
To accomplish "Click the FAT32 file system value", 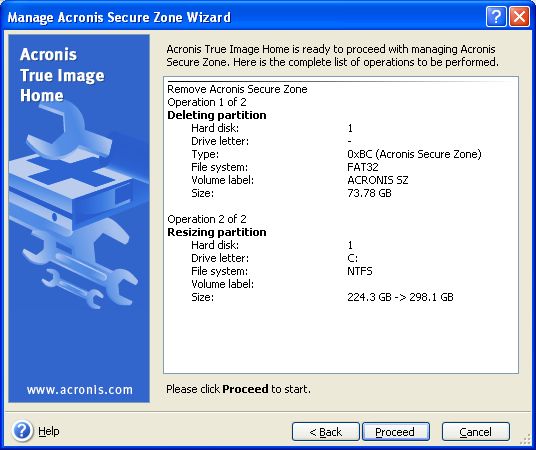I will click(x=363, y=167).
